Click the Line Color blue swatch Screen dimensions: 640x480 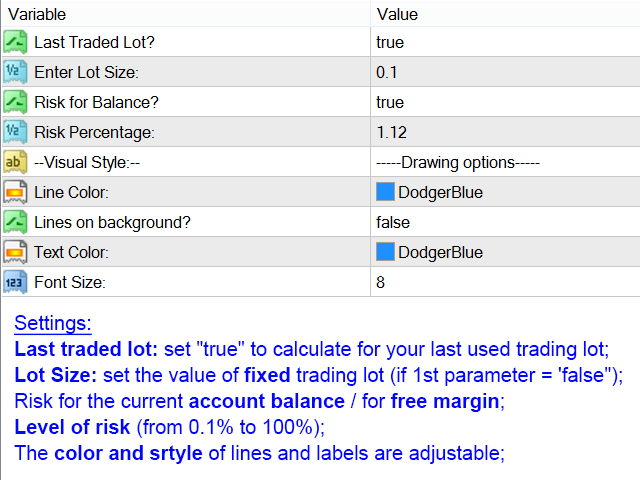click(385, 192)
